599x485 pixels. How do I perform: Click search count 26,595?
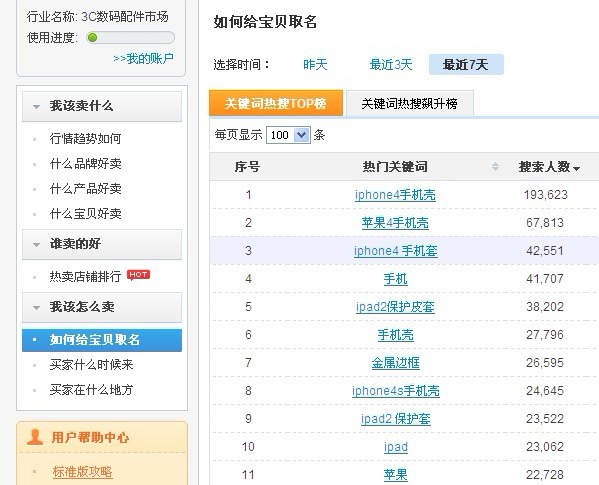coord(545,363)
